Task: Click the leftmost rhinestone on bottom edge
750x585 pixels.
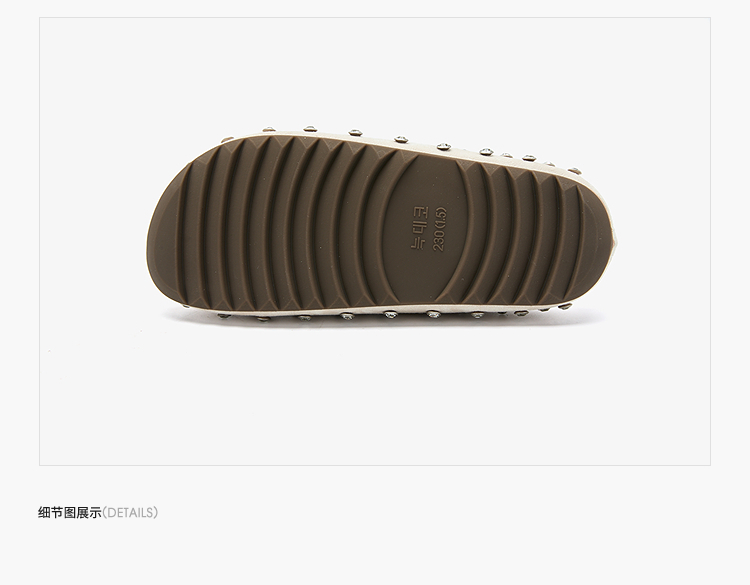Action: (x=224, y=315)
